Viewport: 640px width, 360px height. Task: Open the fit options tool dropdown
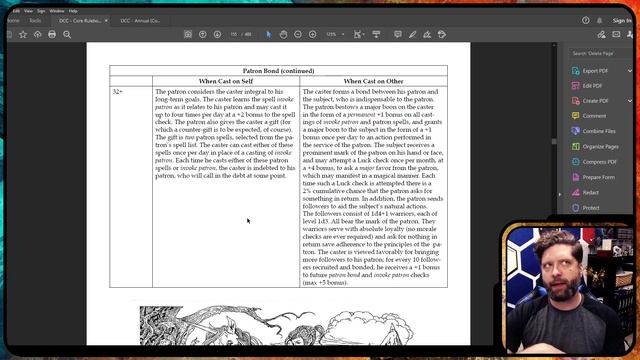coord(359,35)
